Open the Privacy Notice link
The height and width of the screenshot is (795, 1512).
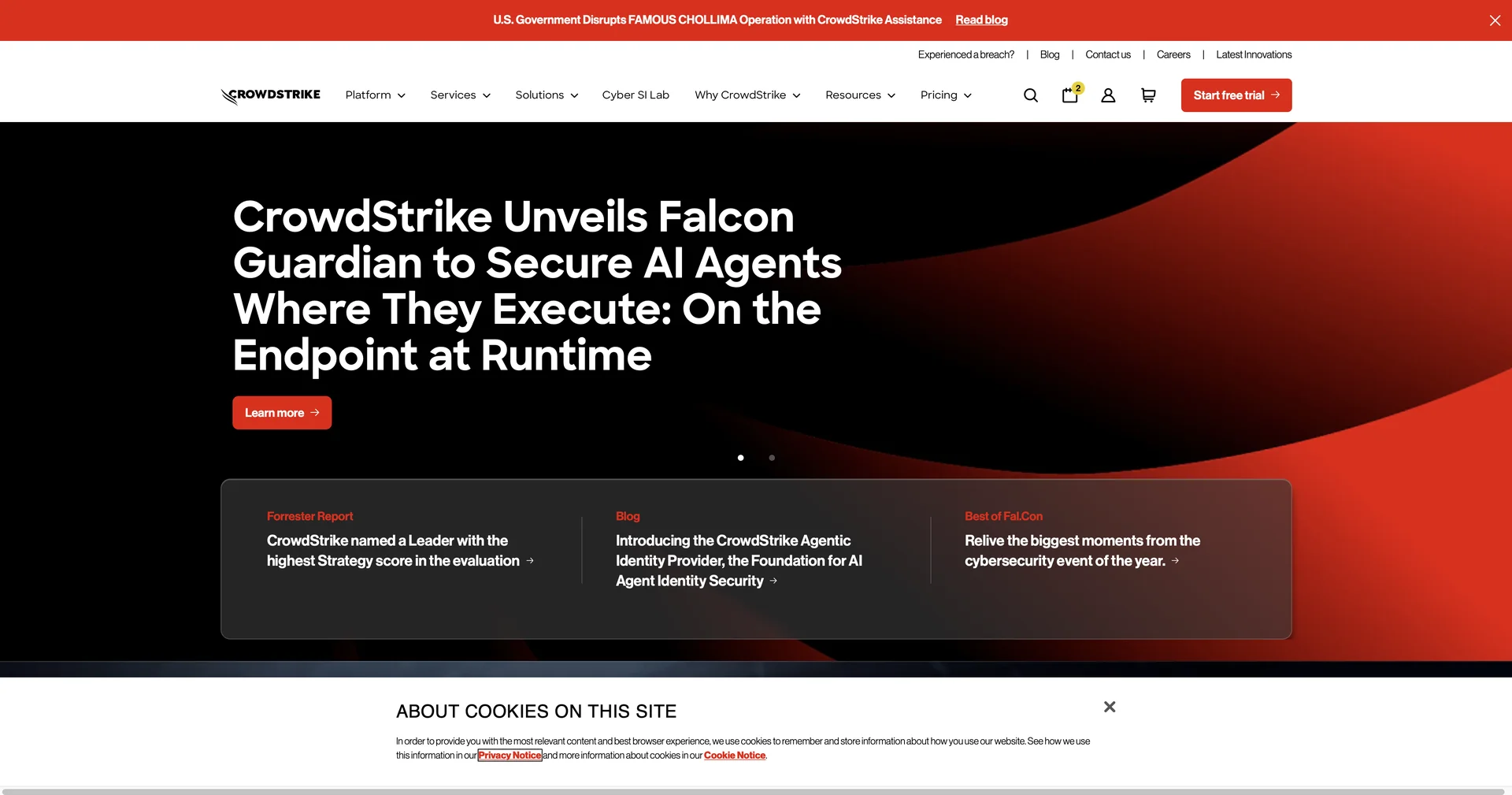[x=510, y=756]
